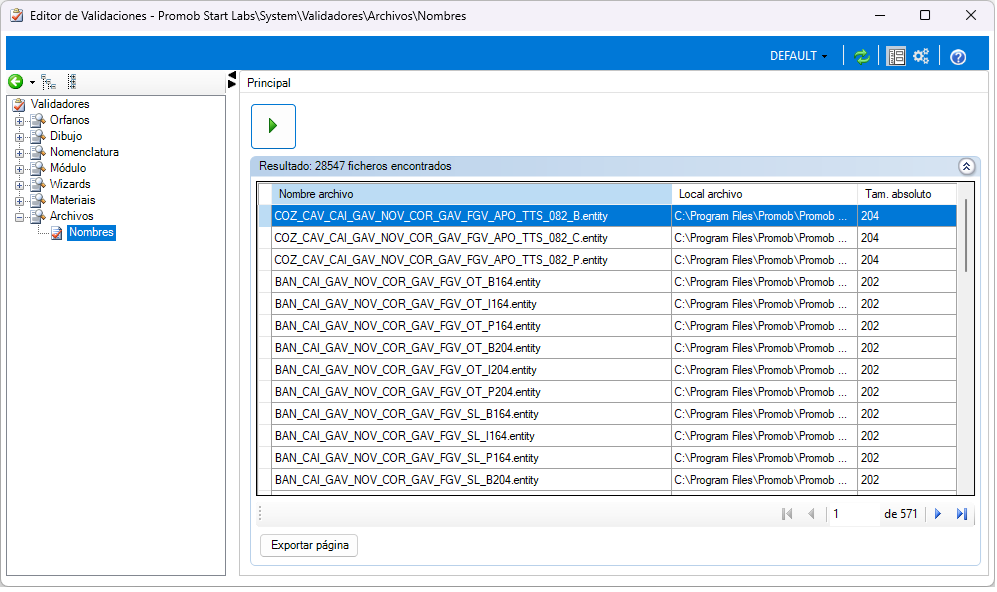Expand the Nomenclatura tree node
The image size is (997, 592).
click(19, 153)
